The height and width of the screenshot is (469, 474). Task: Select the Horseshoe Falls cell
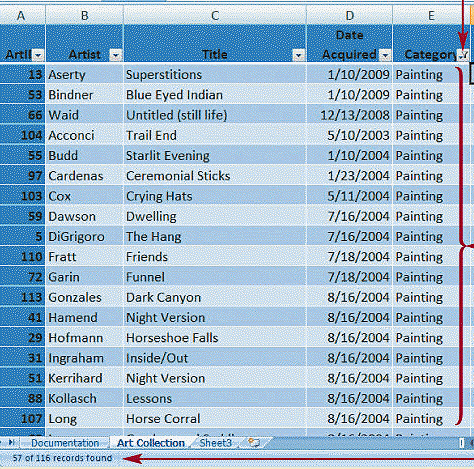pyautogui.click(x=215, y=338)
